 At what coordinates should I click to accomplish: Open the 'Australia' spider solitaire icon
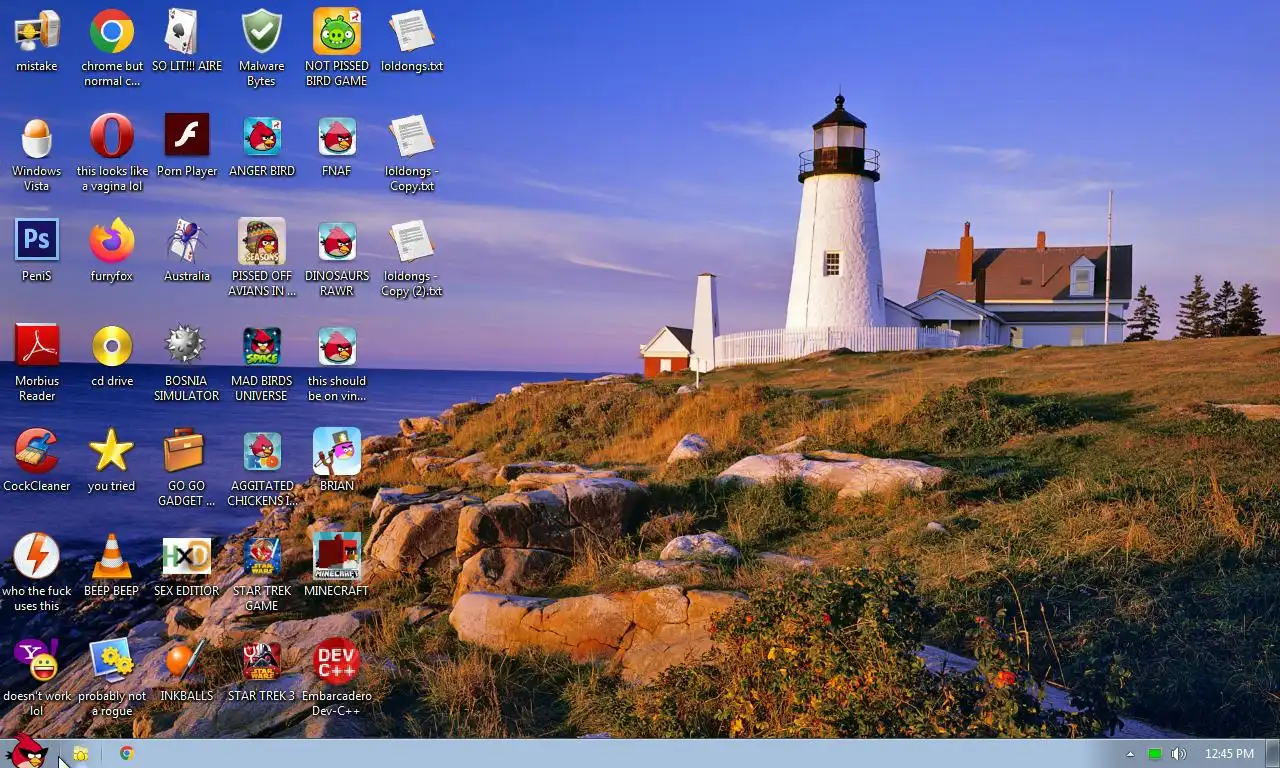tap(187, 251)
